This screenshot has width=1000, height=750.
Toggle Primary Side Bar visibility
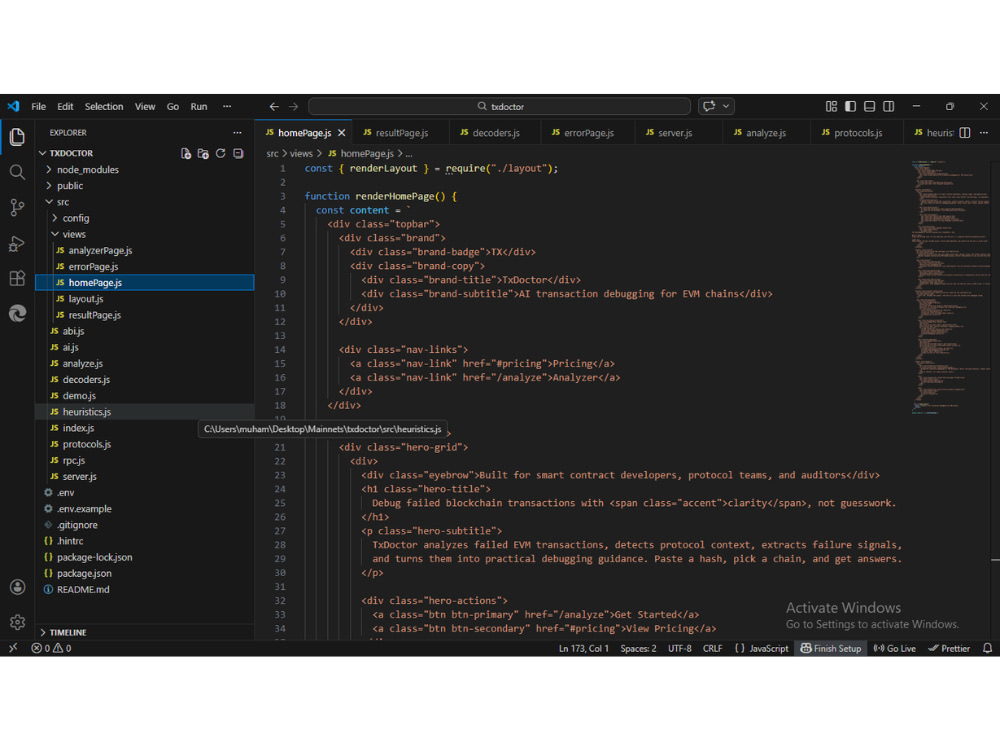850,107
